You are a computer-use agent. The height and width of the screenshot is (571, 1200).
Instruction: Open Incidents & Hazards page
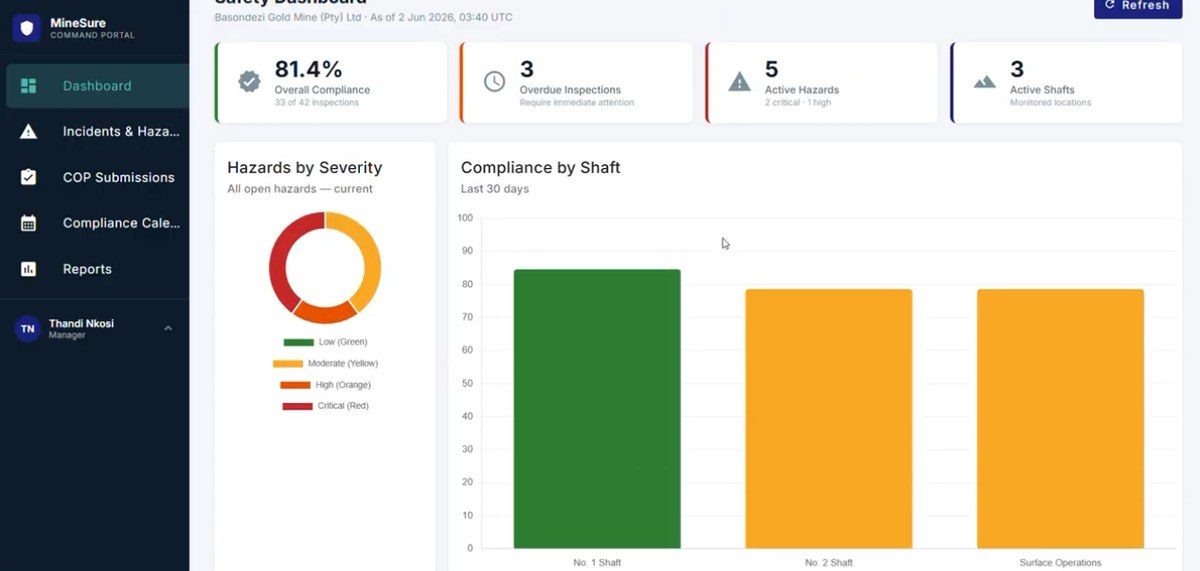click(95, 132)
